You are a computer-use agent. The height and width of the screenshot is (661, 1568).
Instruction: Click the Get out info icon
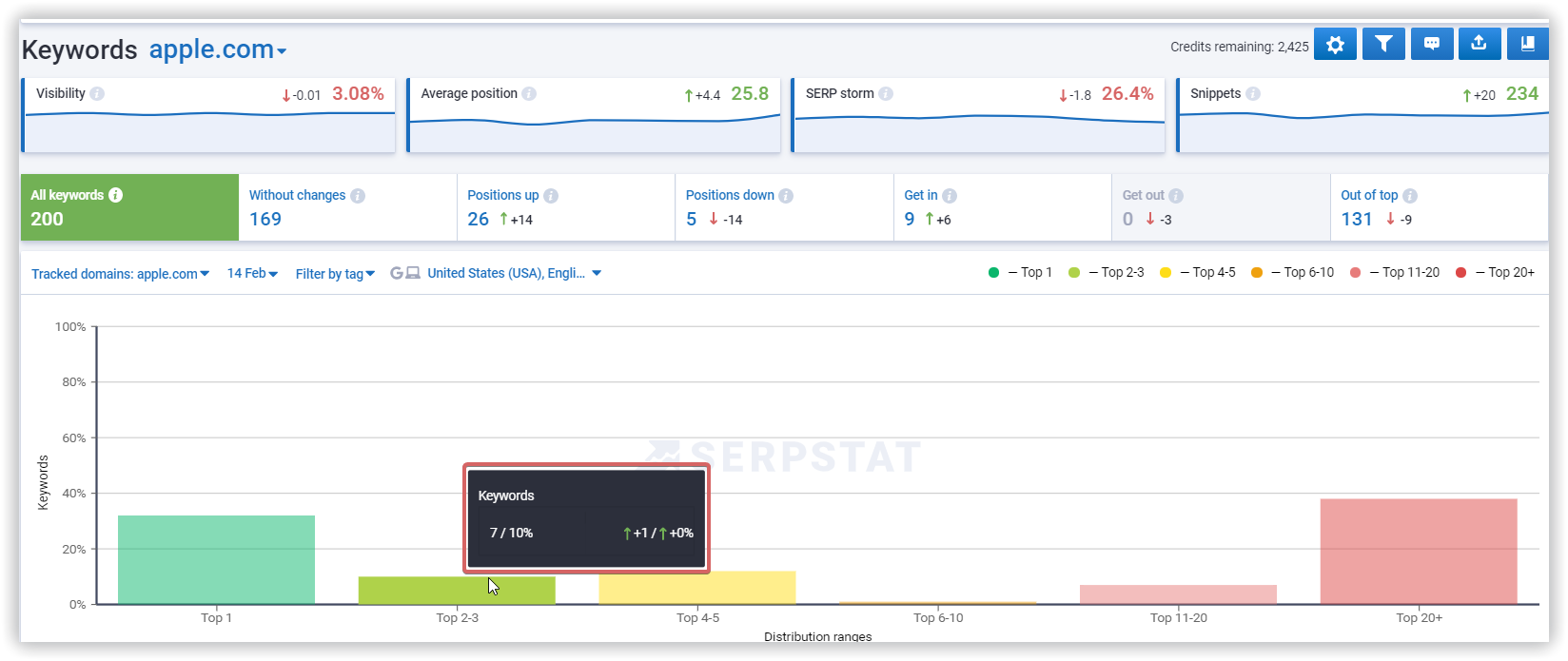[x=1176, y=196]
